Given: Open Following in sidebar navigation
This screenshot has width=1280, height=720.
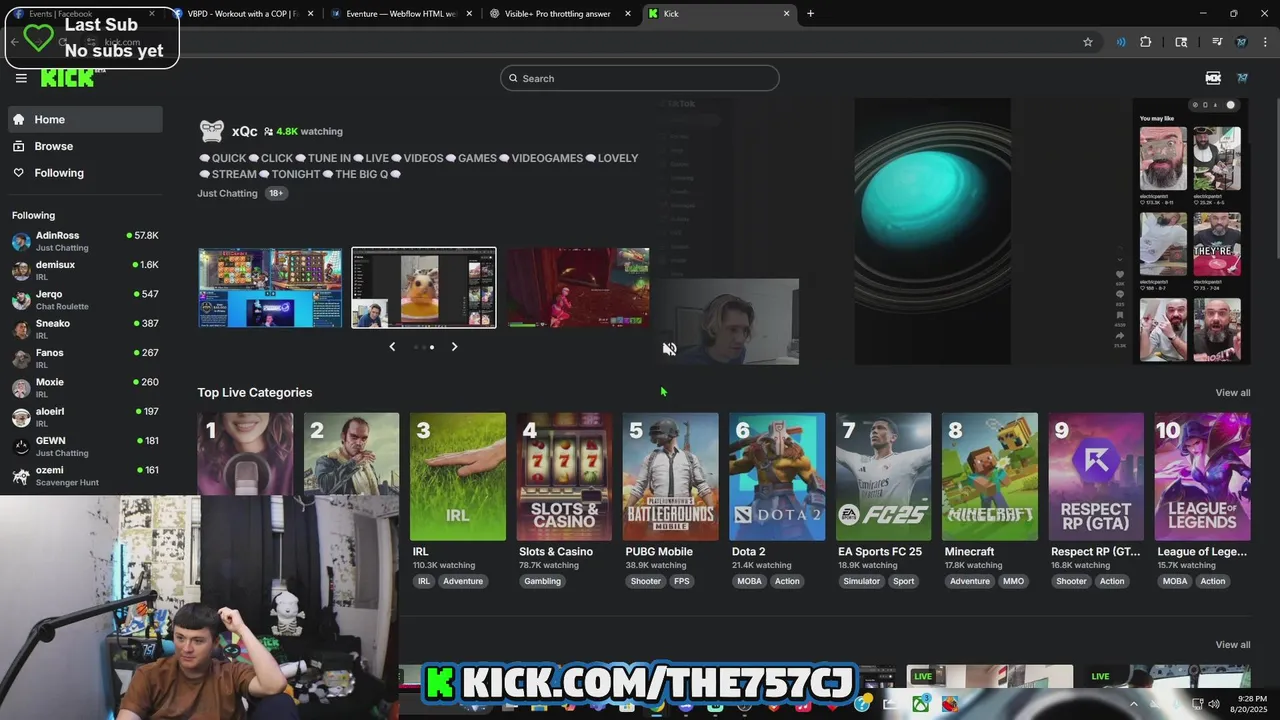Looking at the screenshot, I should 85,173.
